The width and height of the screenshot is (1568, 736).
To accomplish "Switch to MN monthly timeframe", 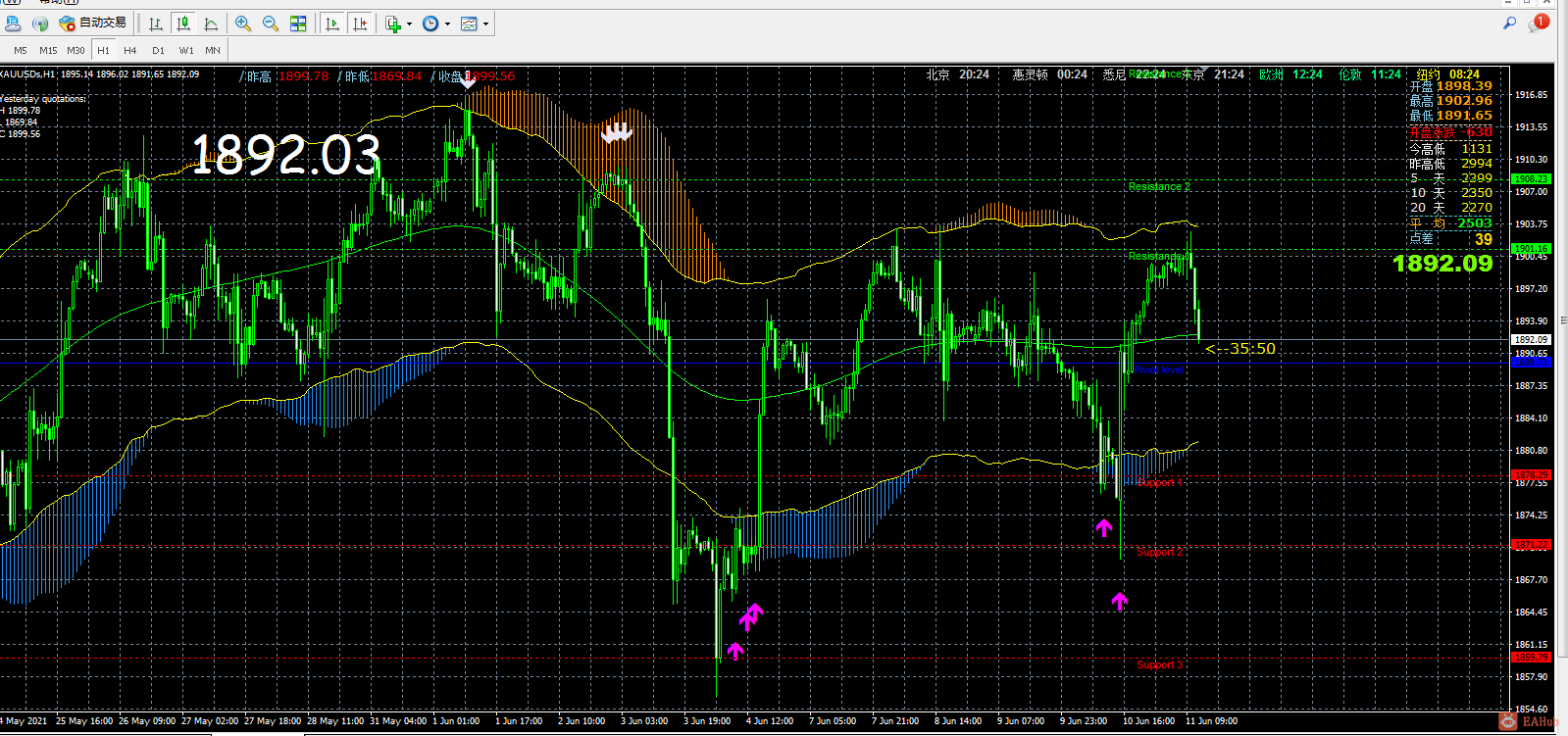I will tap(213, 50).
